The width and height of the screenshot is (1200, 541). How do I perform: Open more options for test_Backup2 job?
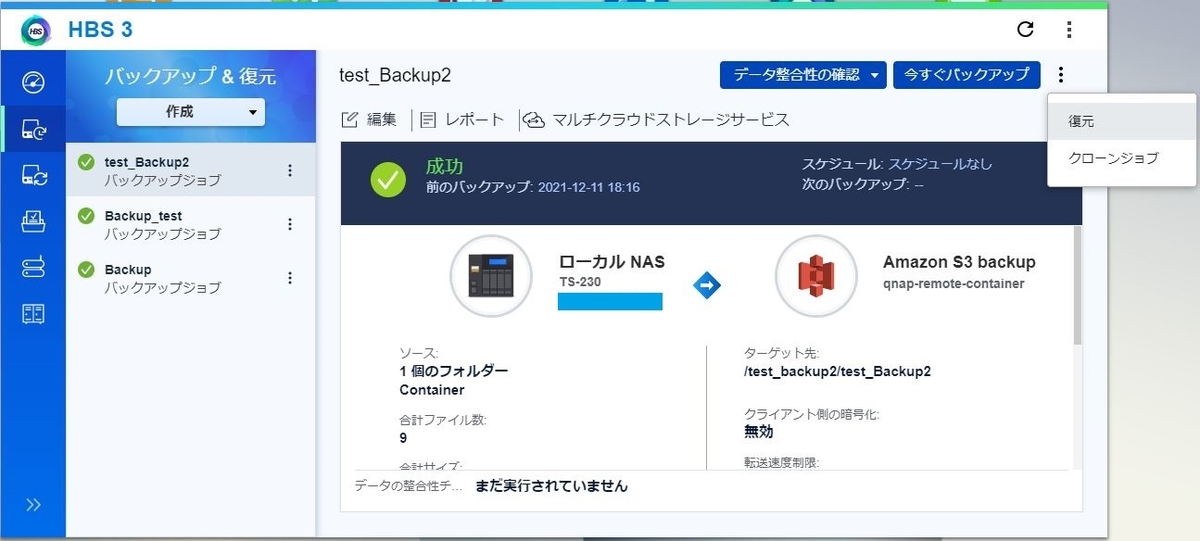pyautogui.click(x=290, y=170)
